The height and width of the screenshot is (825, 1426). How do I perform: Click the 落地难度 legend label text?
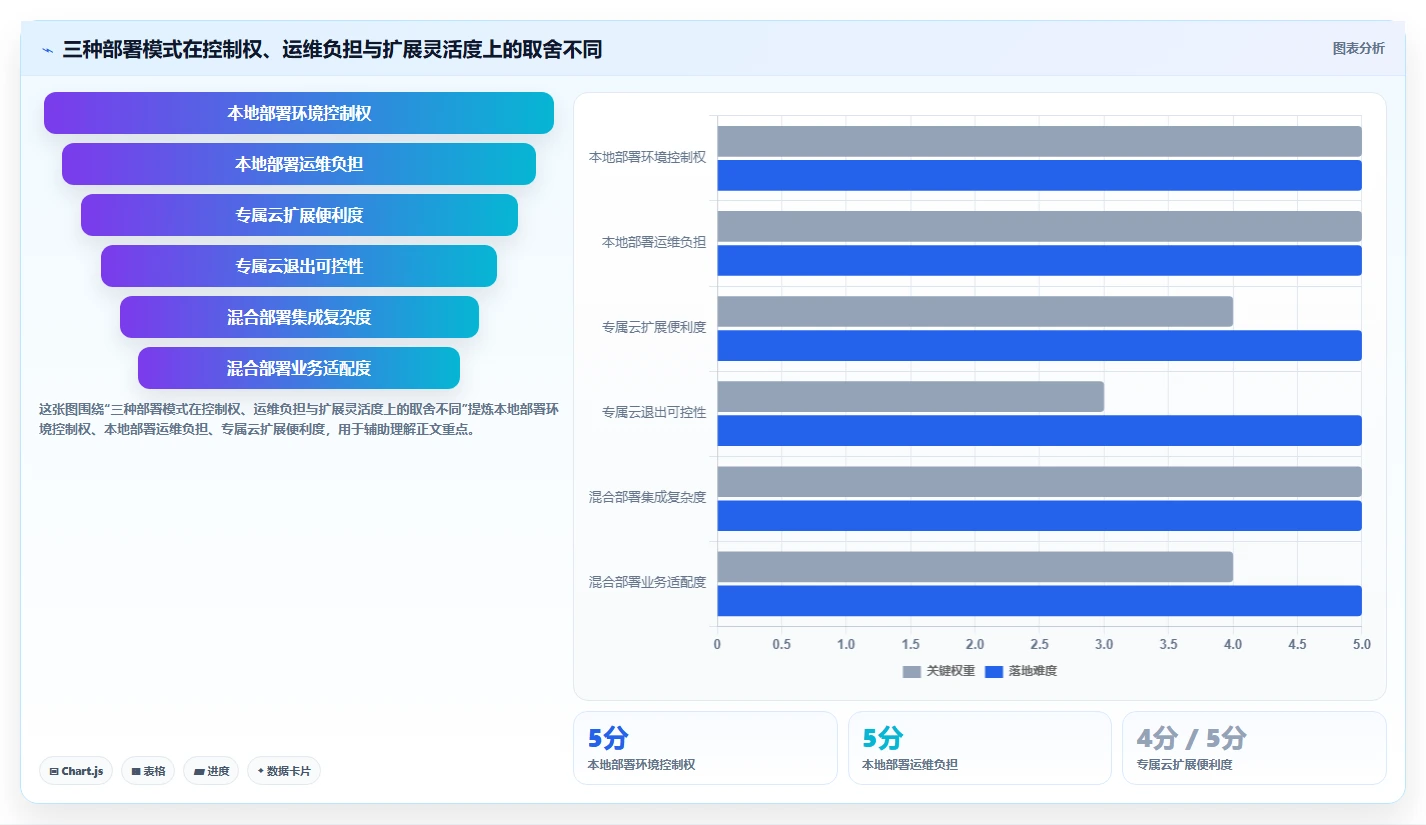1033,672
